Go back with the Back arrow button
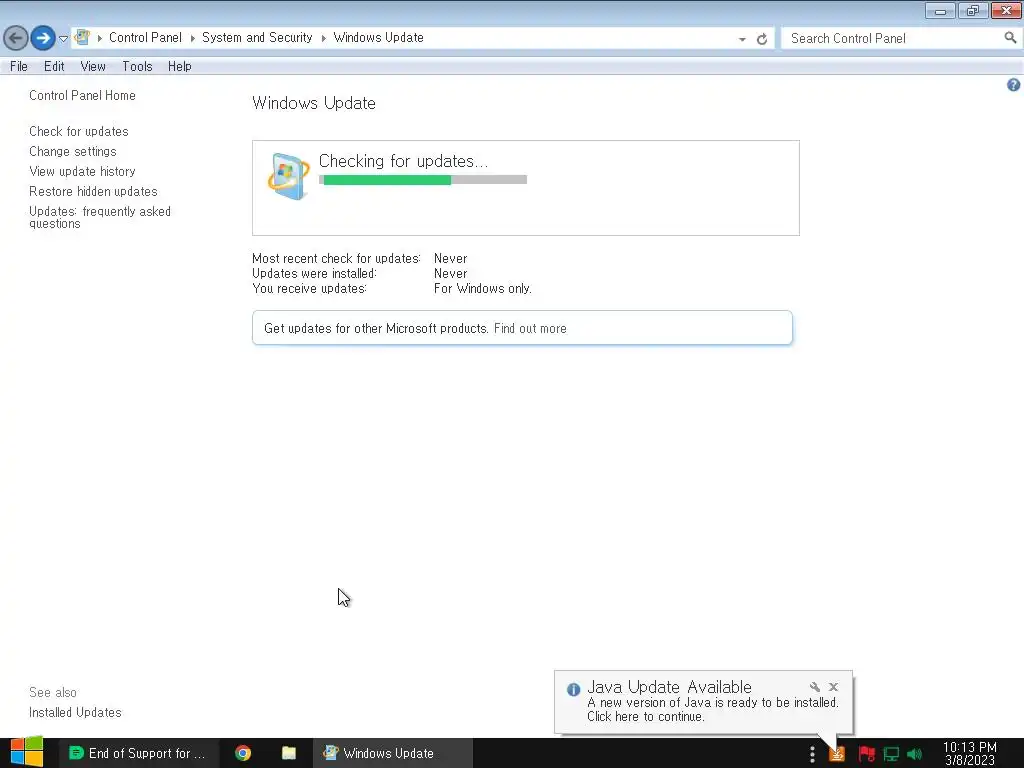Viewport: 1024px width, 768px height. pos(16,38)
